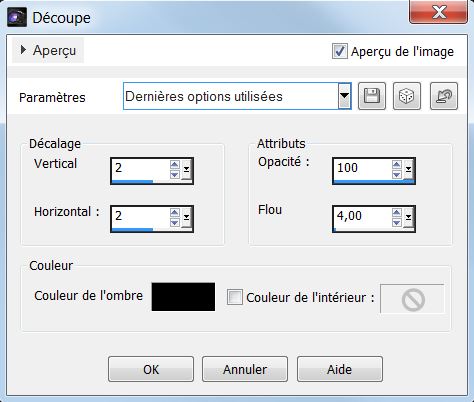Viewport: 474px width, 402px height.
Task: Increase Vertical offset with up arrow
Action: click(x=175, y=164)
